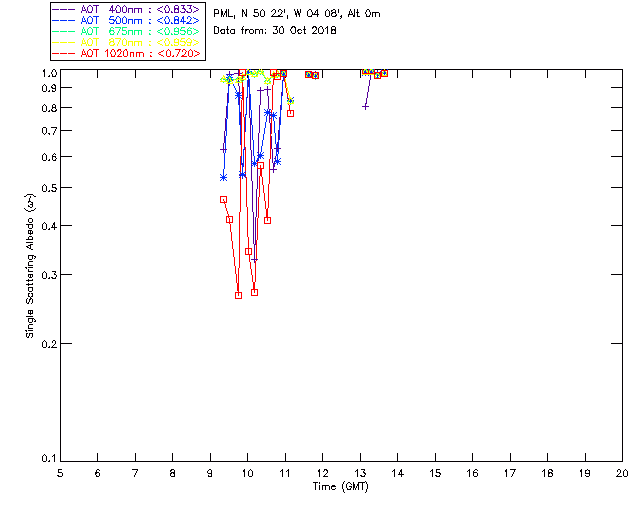Click the 'Single Scattering Albedo' y-axis label
The height and width of the screenshot is (512, 640).
coord(30,266)
